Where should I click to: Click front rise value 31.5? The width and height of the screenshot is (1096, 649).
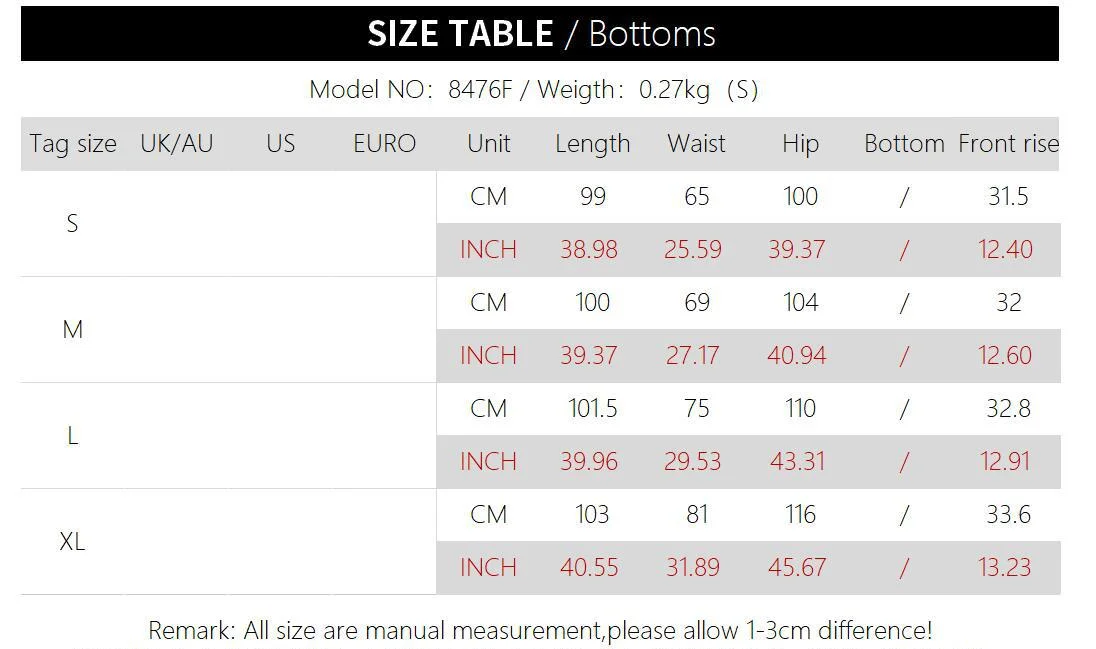click(x=1008, y=197)
